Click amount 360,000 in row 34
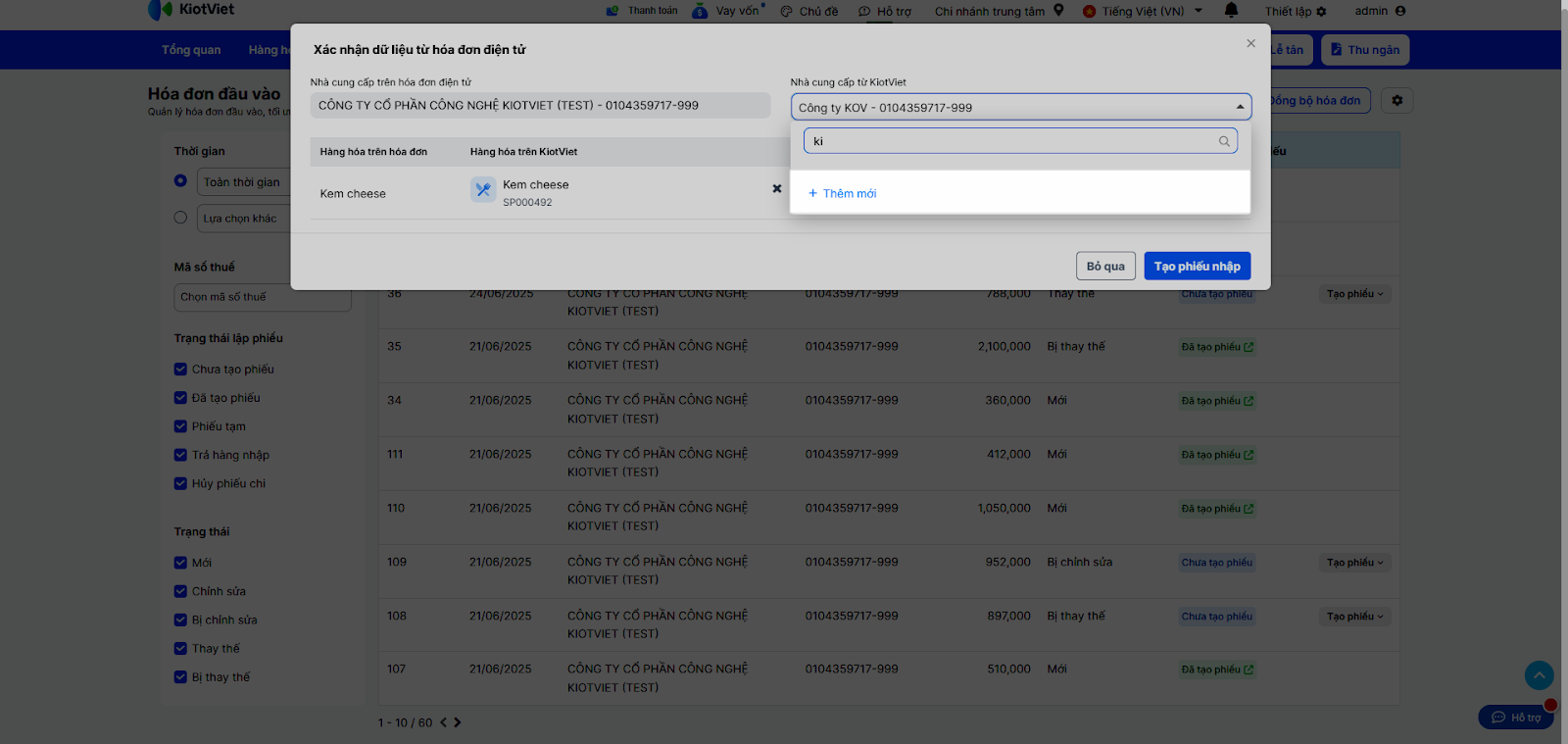 point(1008,401)
